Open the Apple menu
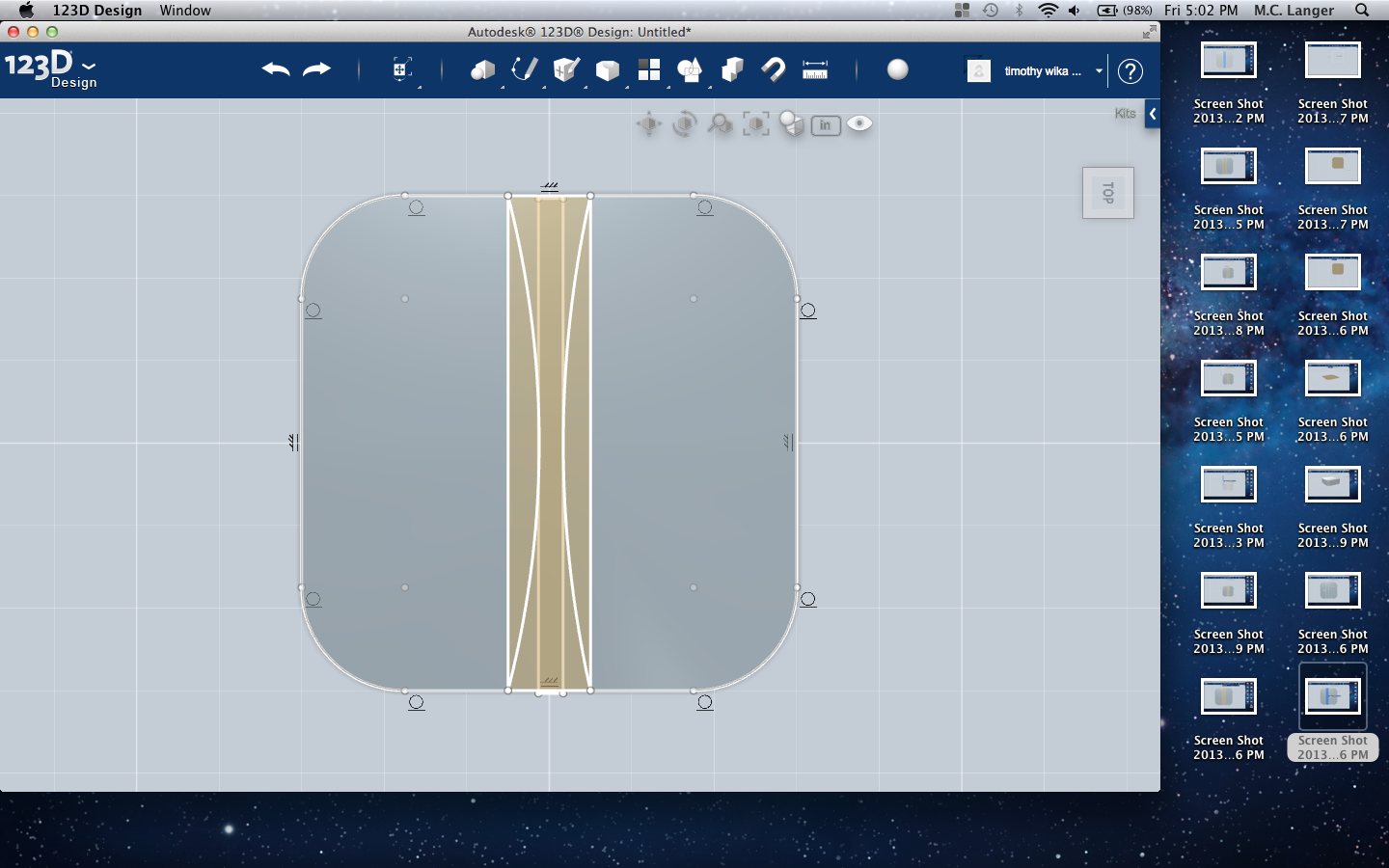1389x868 pixels. (x=26, y=10)
